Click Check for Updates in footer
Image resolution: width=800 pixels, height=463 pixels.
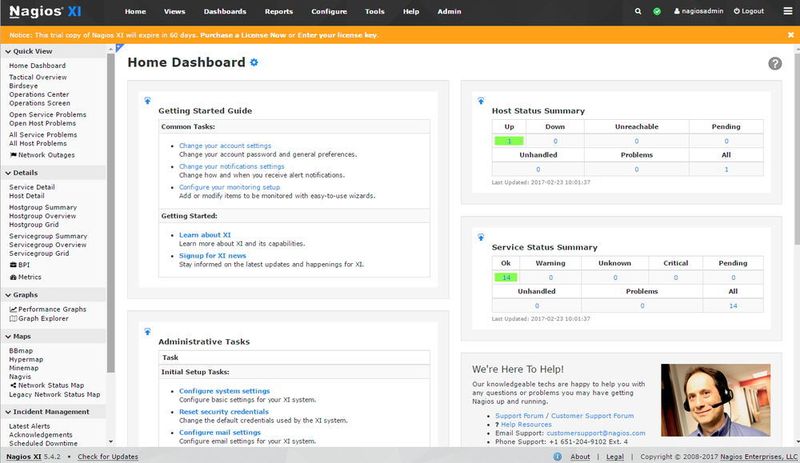[x=108, y=457]
